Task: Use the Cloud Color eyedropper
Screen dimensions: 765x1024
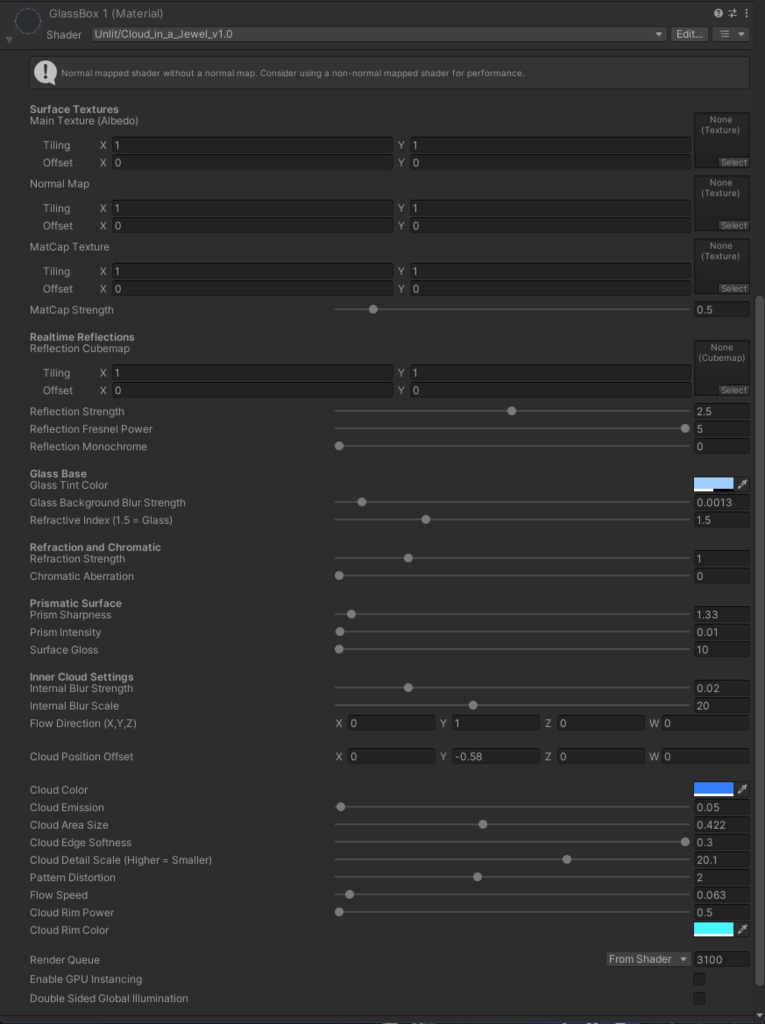Action: (743, 790)
